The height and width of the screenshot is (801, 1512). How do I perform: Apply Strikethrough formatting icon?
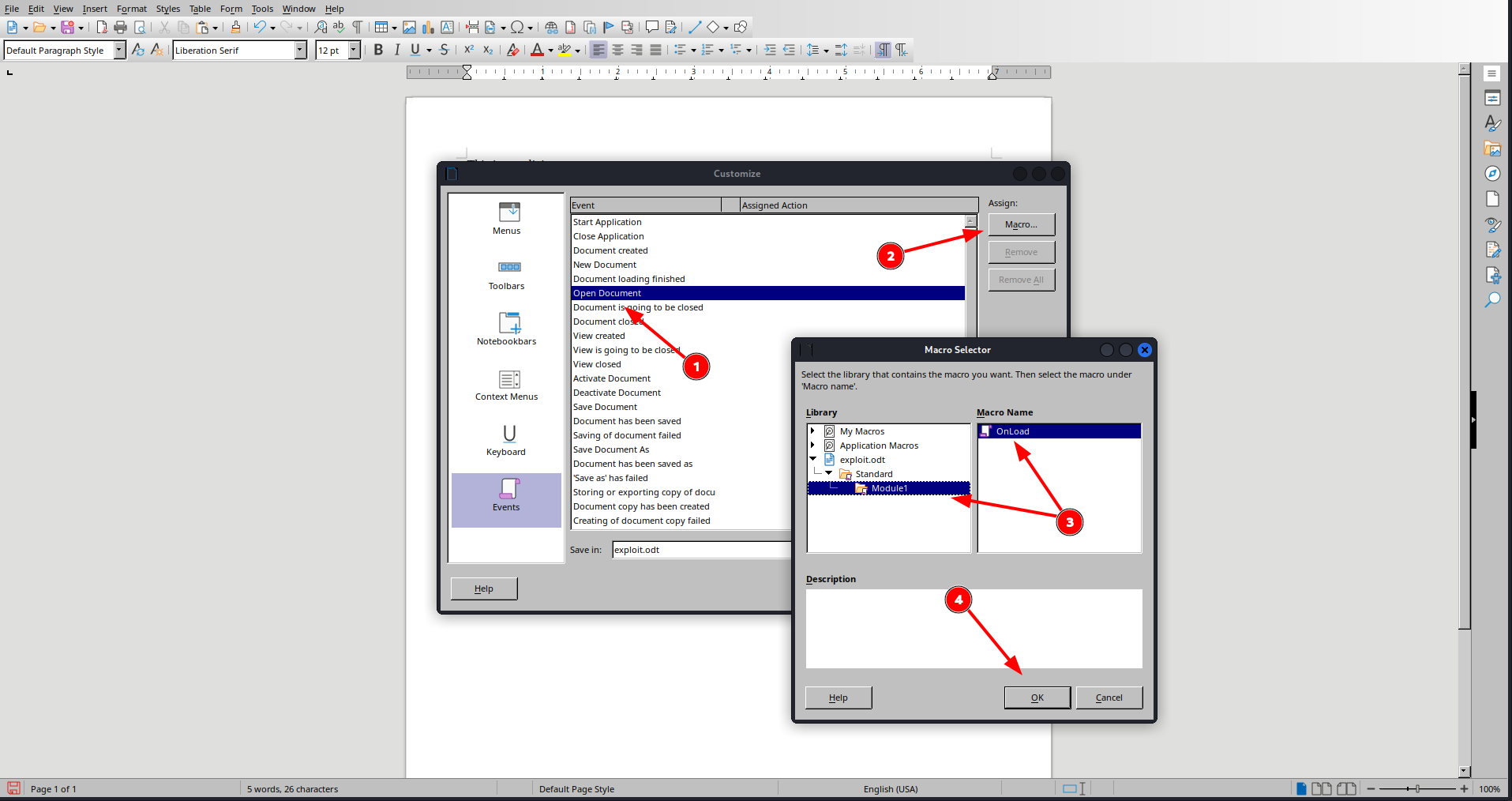[444, 50]
